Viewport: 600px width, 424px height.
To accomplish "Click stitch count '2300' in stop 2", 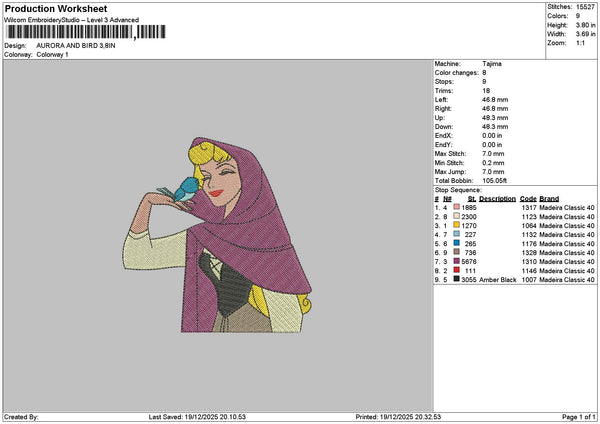I will click(469, 217).
